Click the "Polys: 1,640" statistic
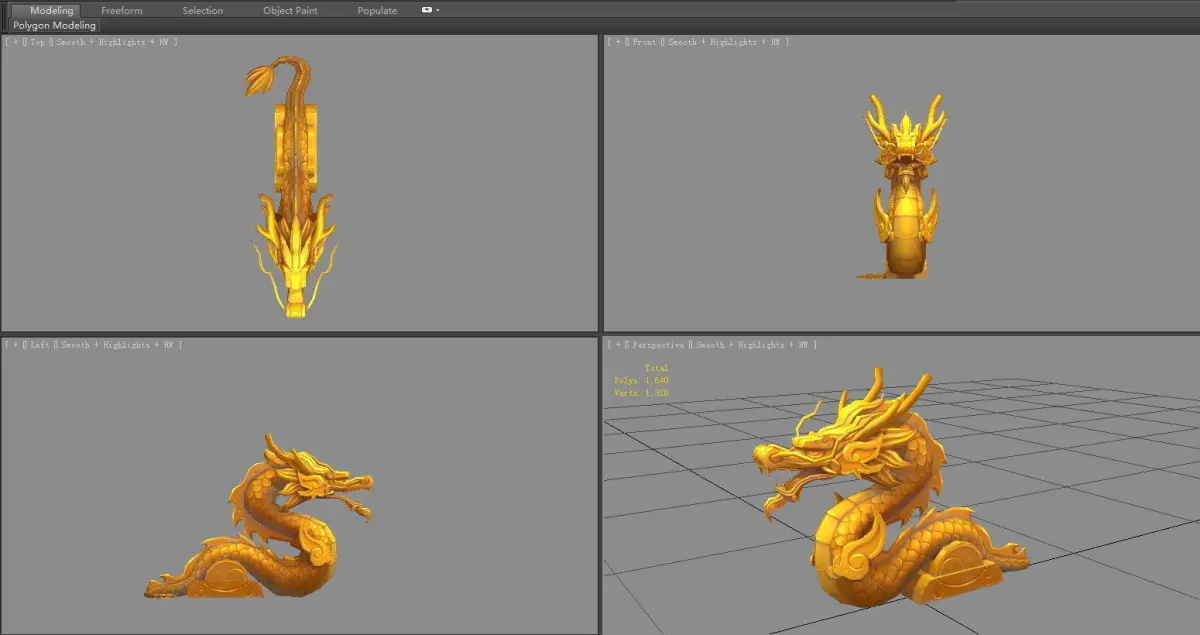Viewport: 1200px width, 635px height. pyautogui.click(x=641, y=381)
